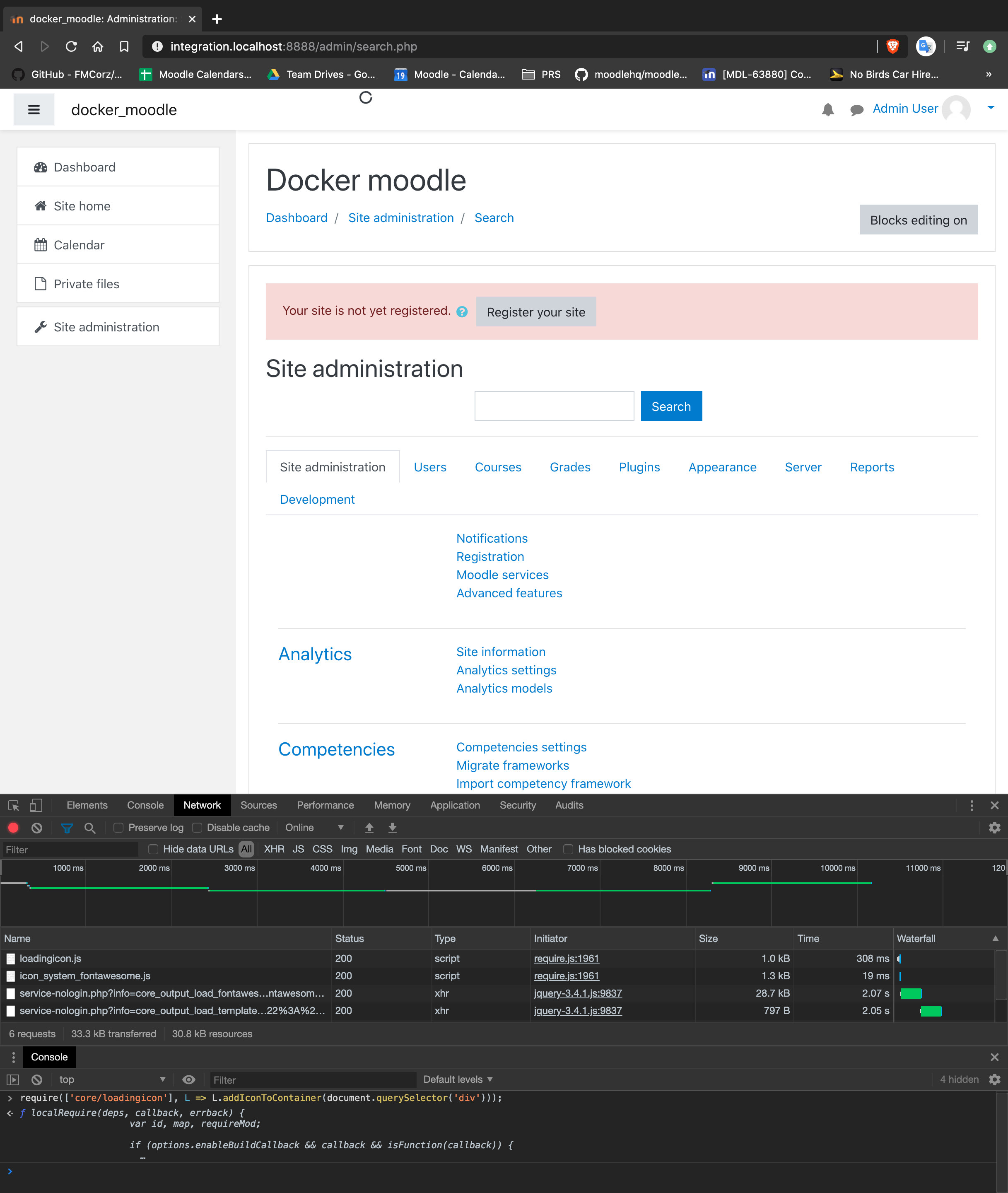Click Register your site button
Image resolution: width=1008 pixels, height=1193 pixels.
click(535, 312)
